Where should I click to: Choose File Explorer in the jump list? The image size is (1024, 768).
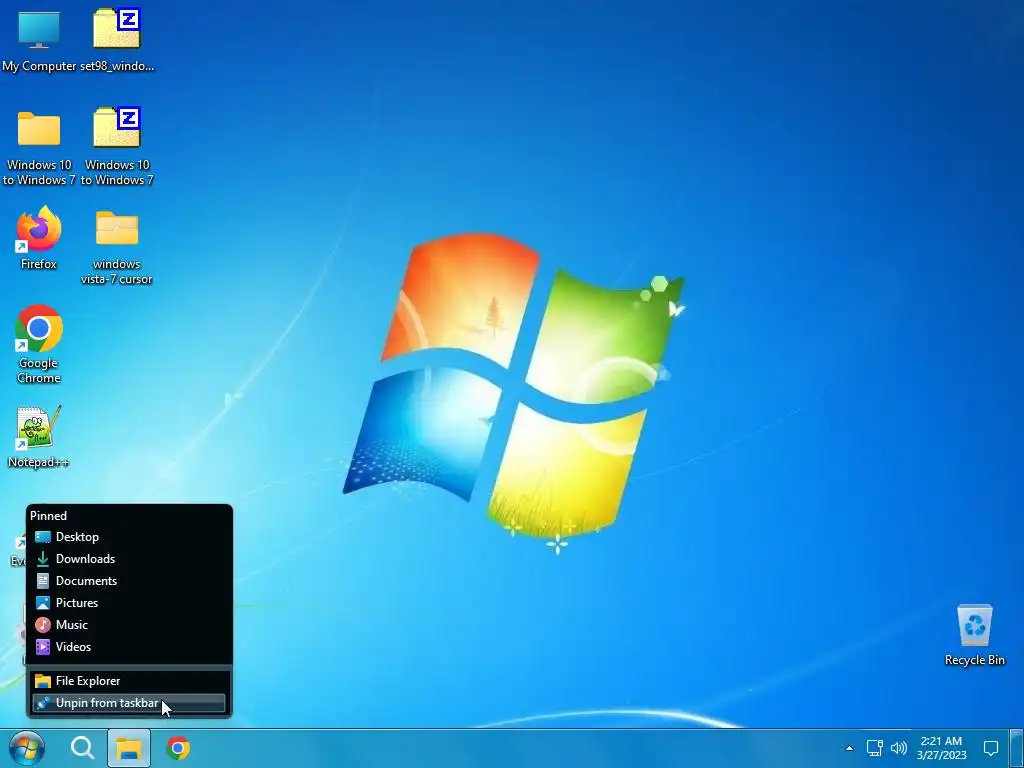pos(129,681)
